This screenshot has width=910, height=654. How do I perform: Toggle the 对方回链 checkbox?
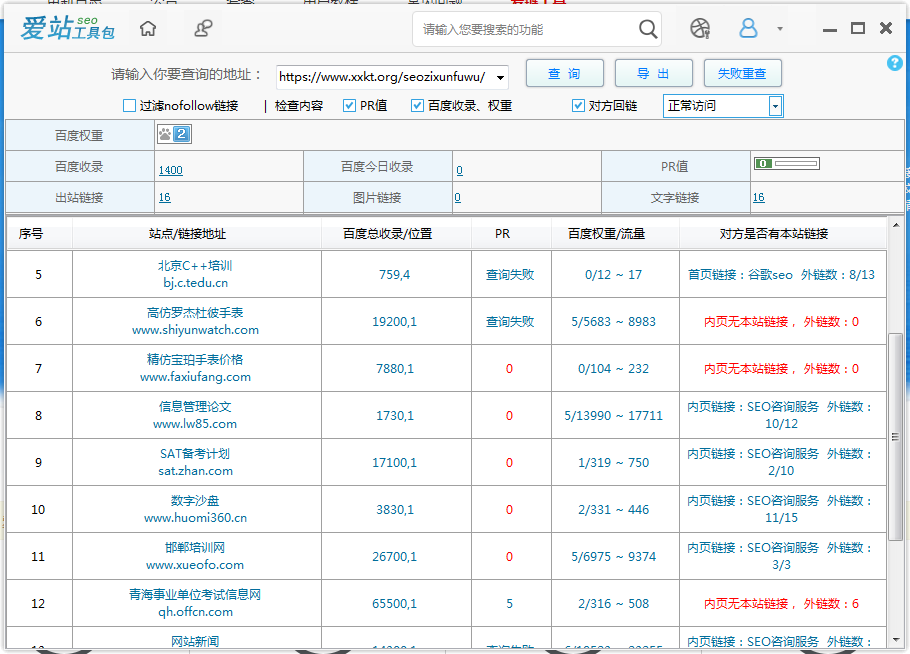click(x=578, y=106)
